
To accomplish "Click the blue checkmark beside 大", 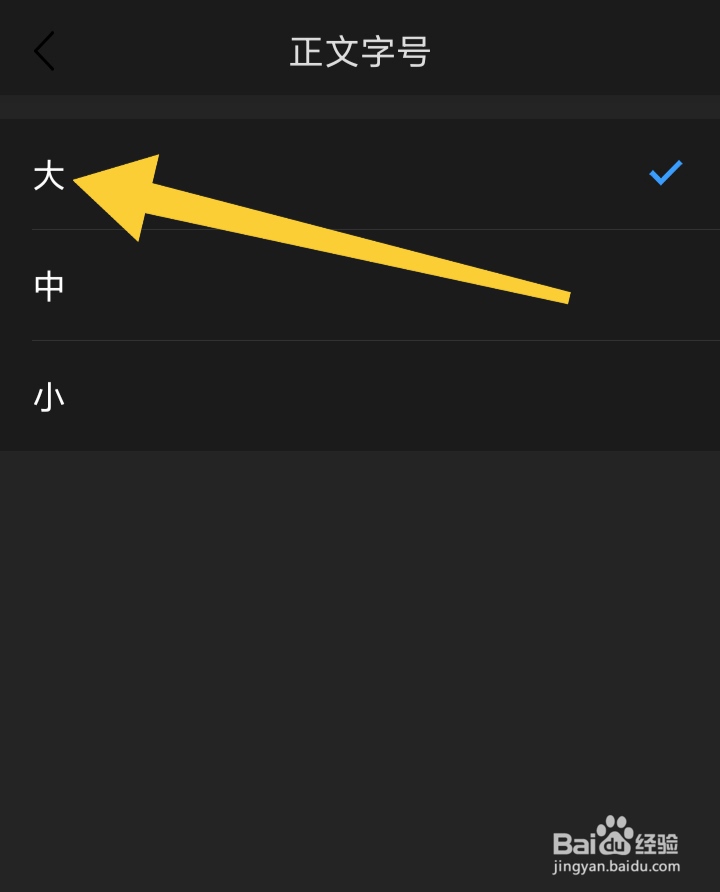I will point(665,173).
